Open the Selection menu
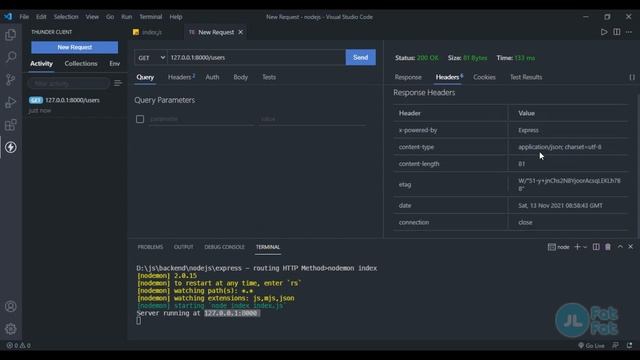640x360 pixels. pos(66,17)
